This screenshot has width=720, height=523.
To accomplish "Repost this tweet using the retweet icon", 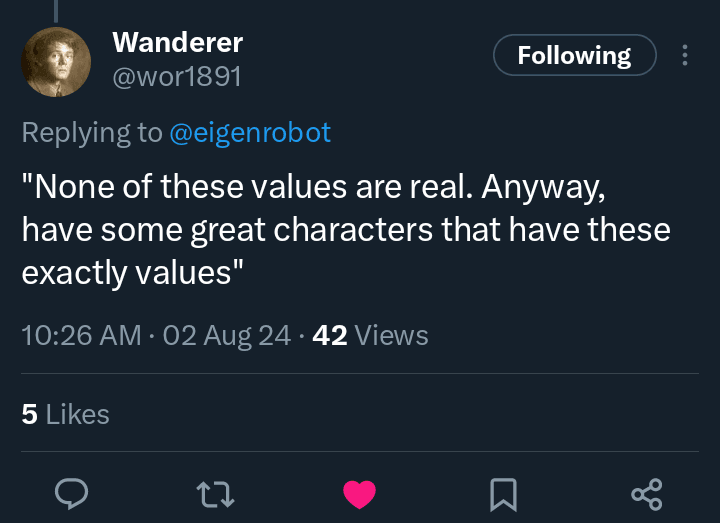I will 215,493.
